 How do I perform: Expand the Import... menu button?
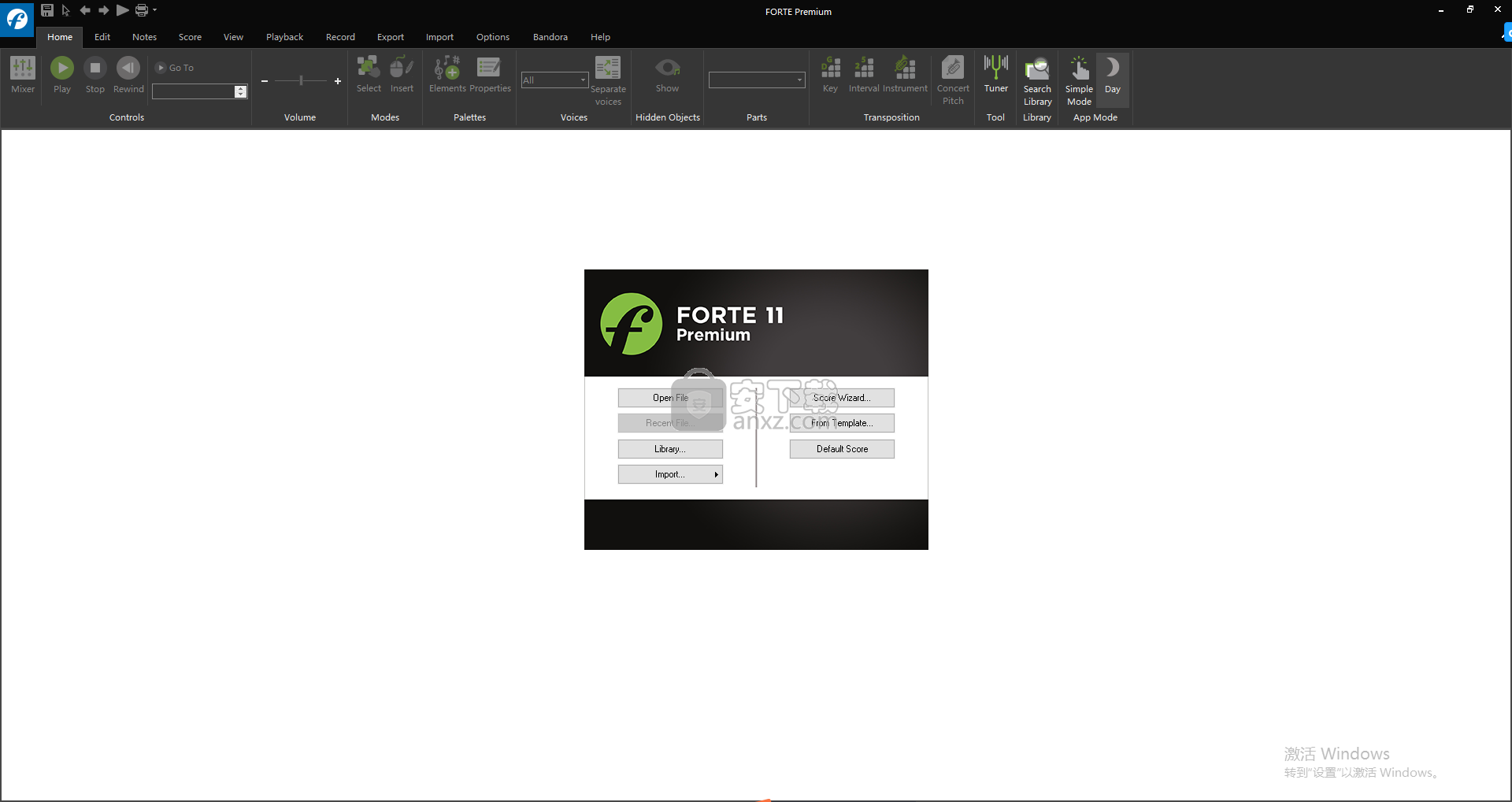point(670,474)
